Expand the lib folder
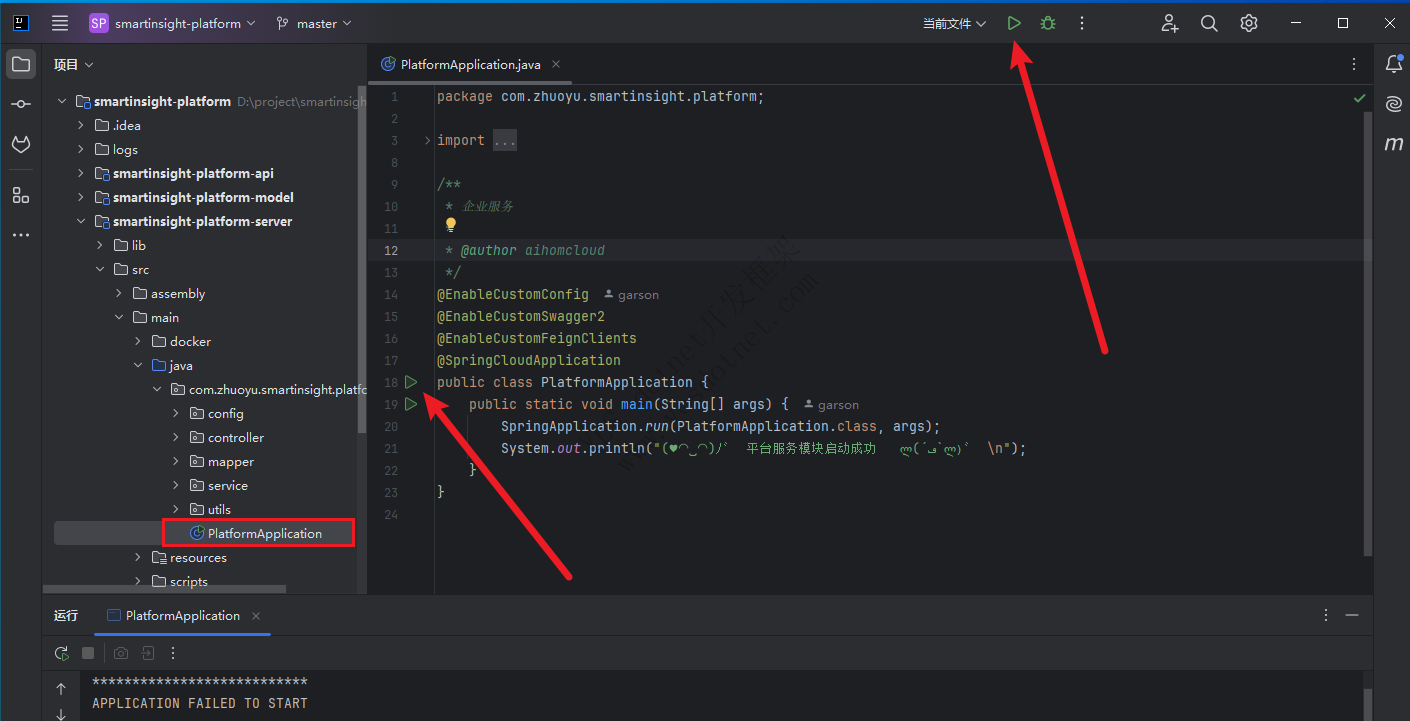Screen dimensions: 1410x721 (100, 245)
